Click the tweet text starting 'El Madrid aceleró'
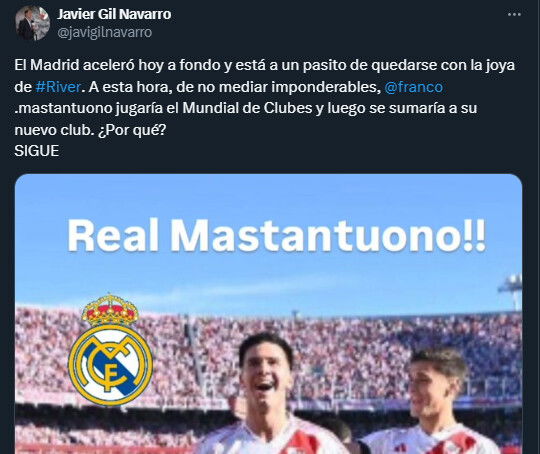540x454 pixels. 264,97
